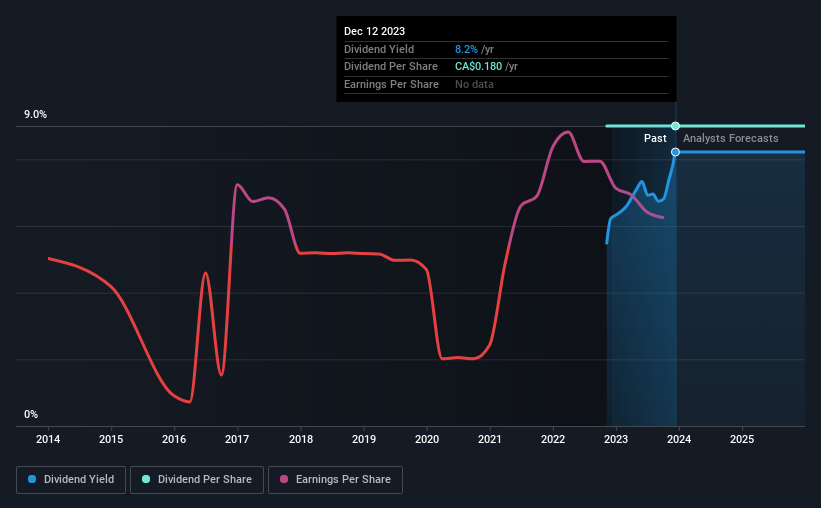Click the 9.0% y-axis label
821x508 pixels.
click(35, 114)
